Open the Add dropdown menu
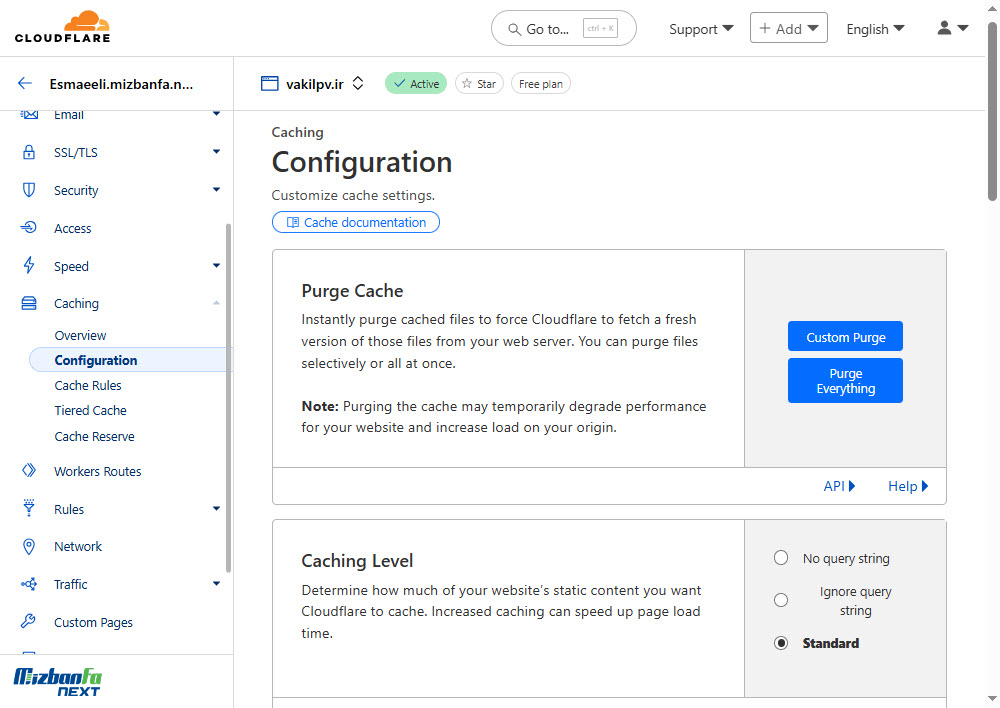 [x=789, y=28]
